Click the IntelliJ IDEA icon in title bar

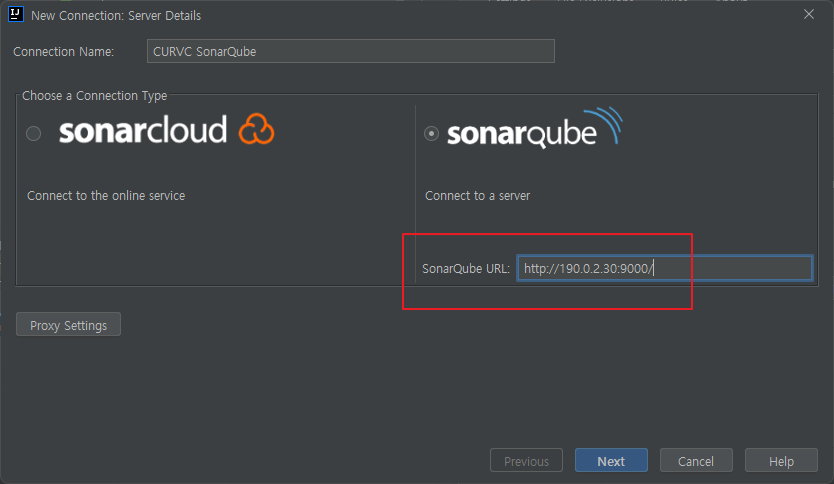(16, 14)
